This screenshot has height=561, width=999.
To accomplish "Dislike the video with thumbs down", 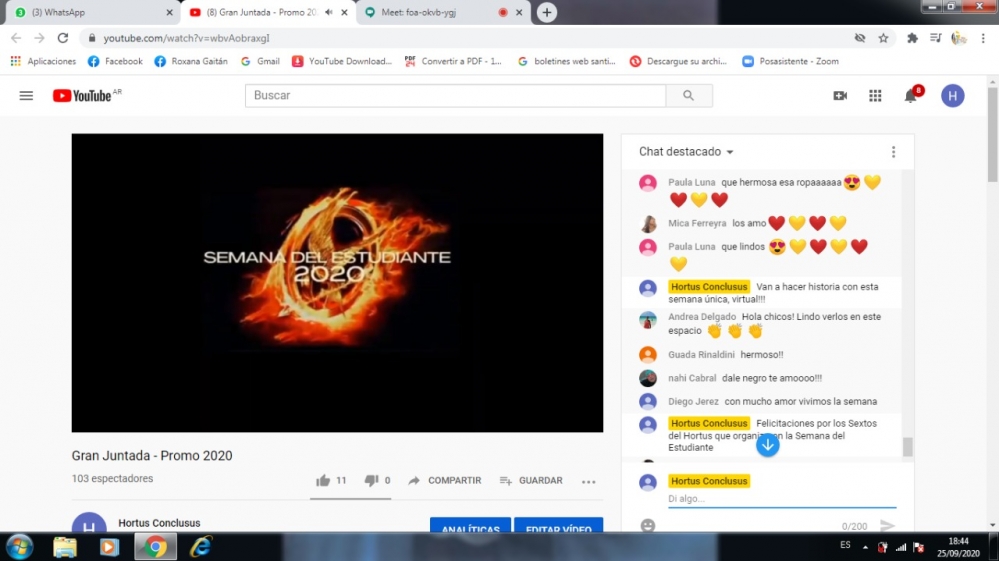I will click(371, 481).
